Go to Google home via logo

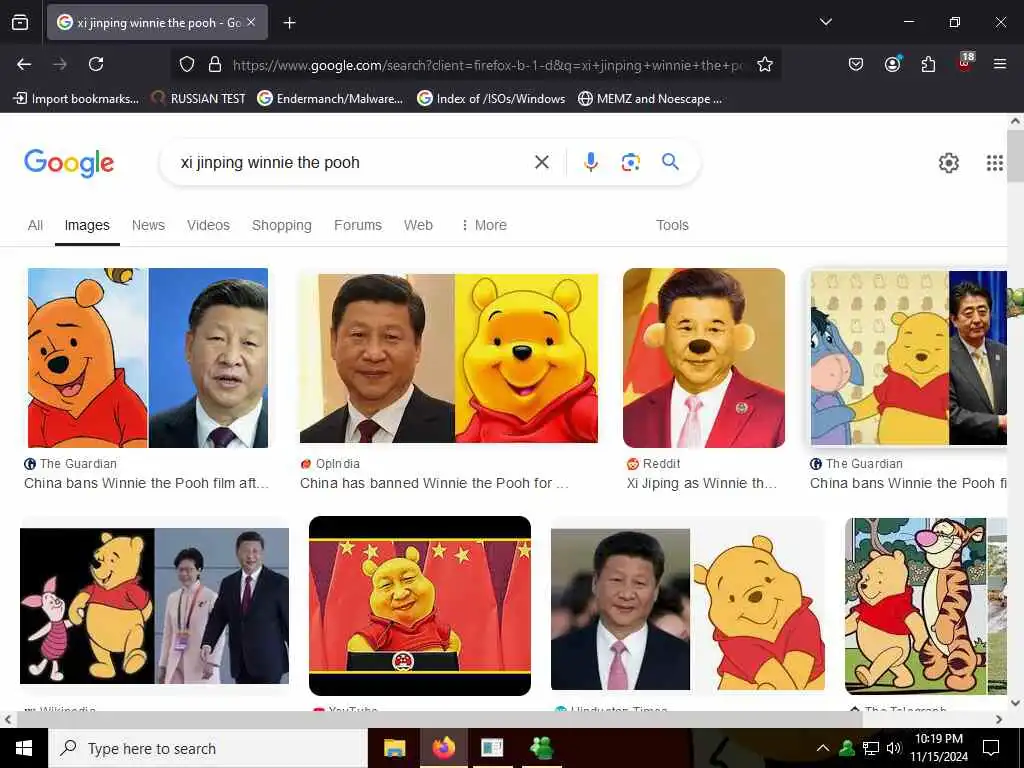coord(69,163)
